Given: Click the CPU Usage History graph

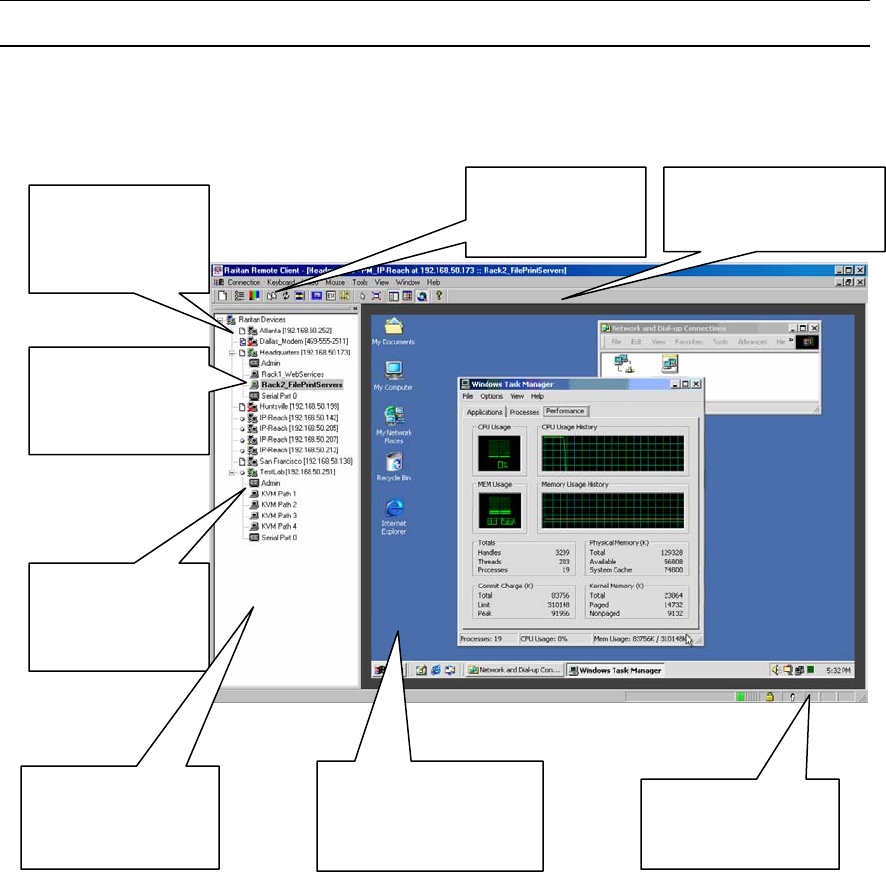Looking at the screenshot, I should click(613, 453).
